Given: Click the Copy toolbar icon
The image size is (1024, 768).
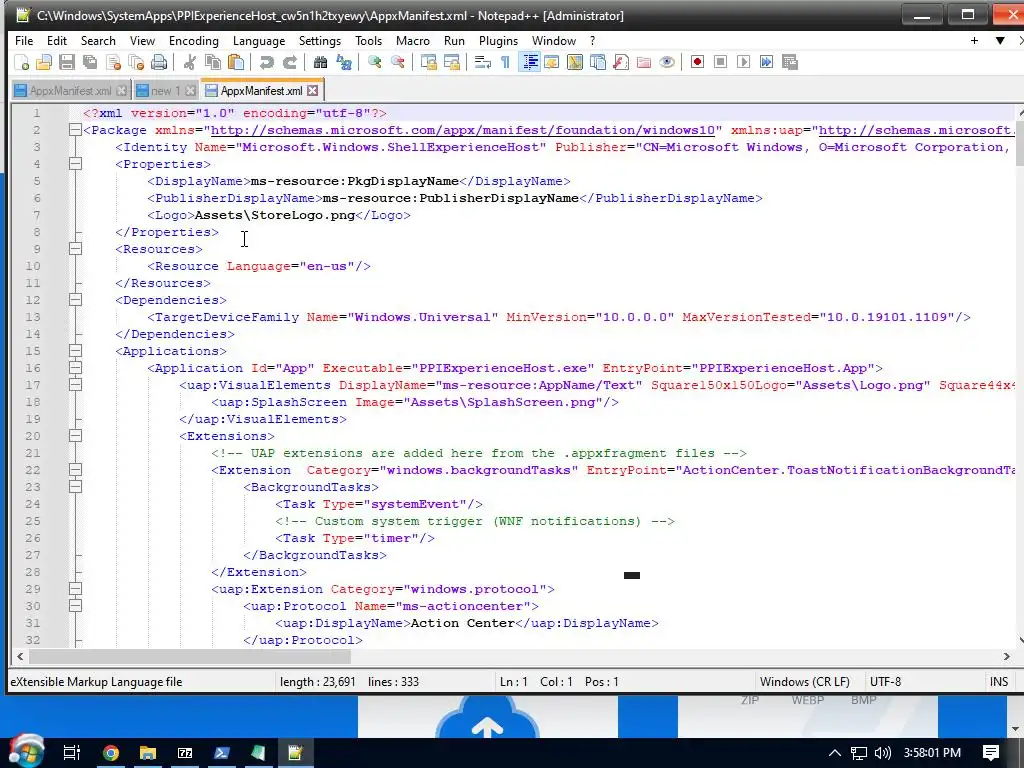Looking at the screenshot, I should pyautogui.click(x=213, y=62).
